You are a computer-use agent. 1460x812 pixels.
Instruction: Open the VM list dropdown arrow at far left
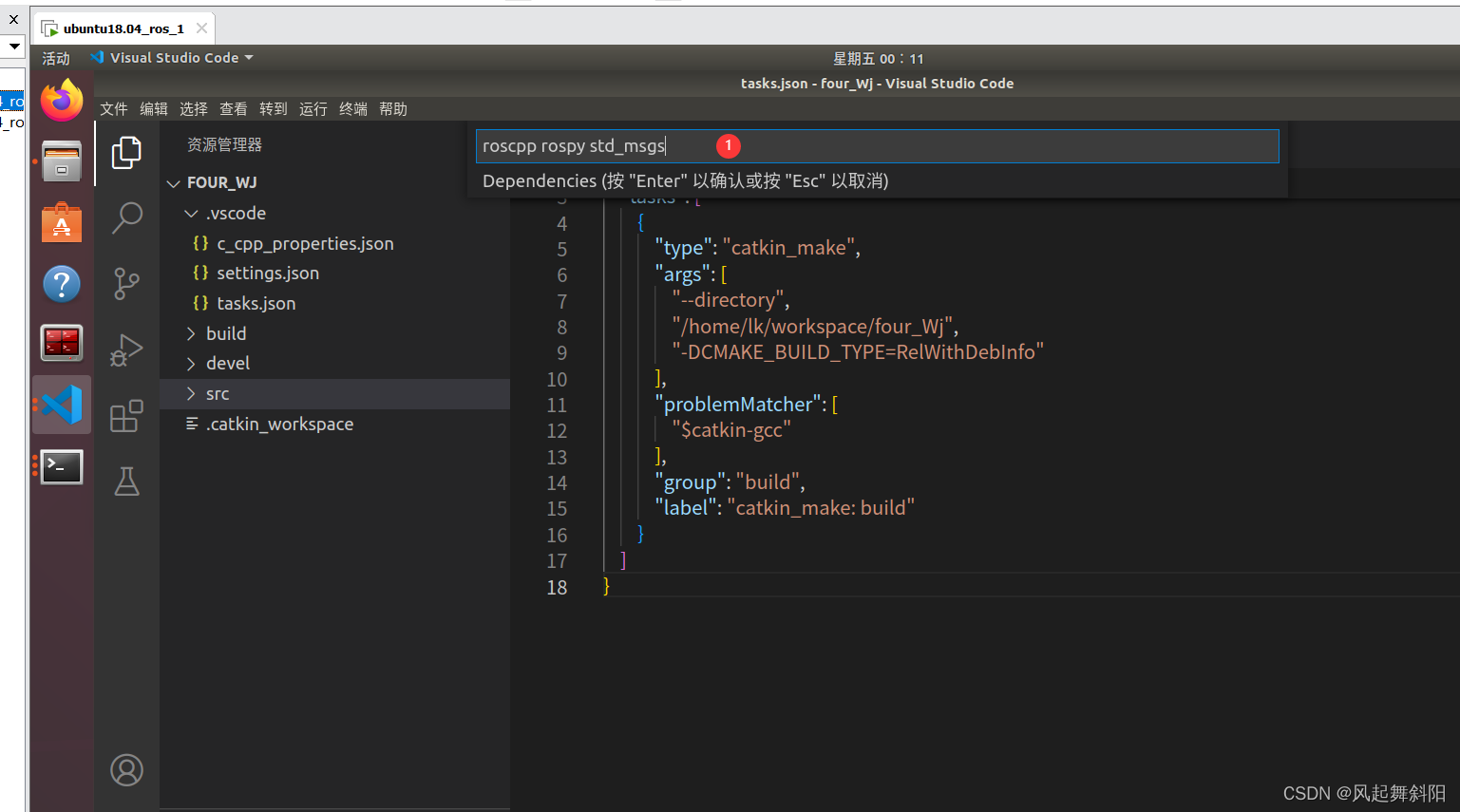pos(14,46)
